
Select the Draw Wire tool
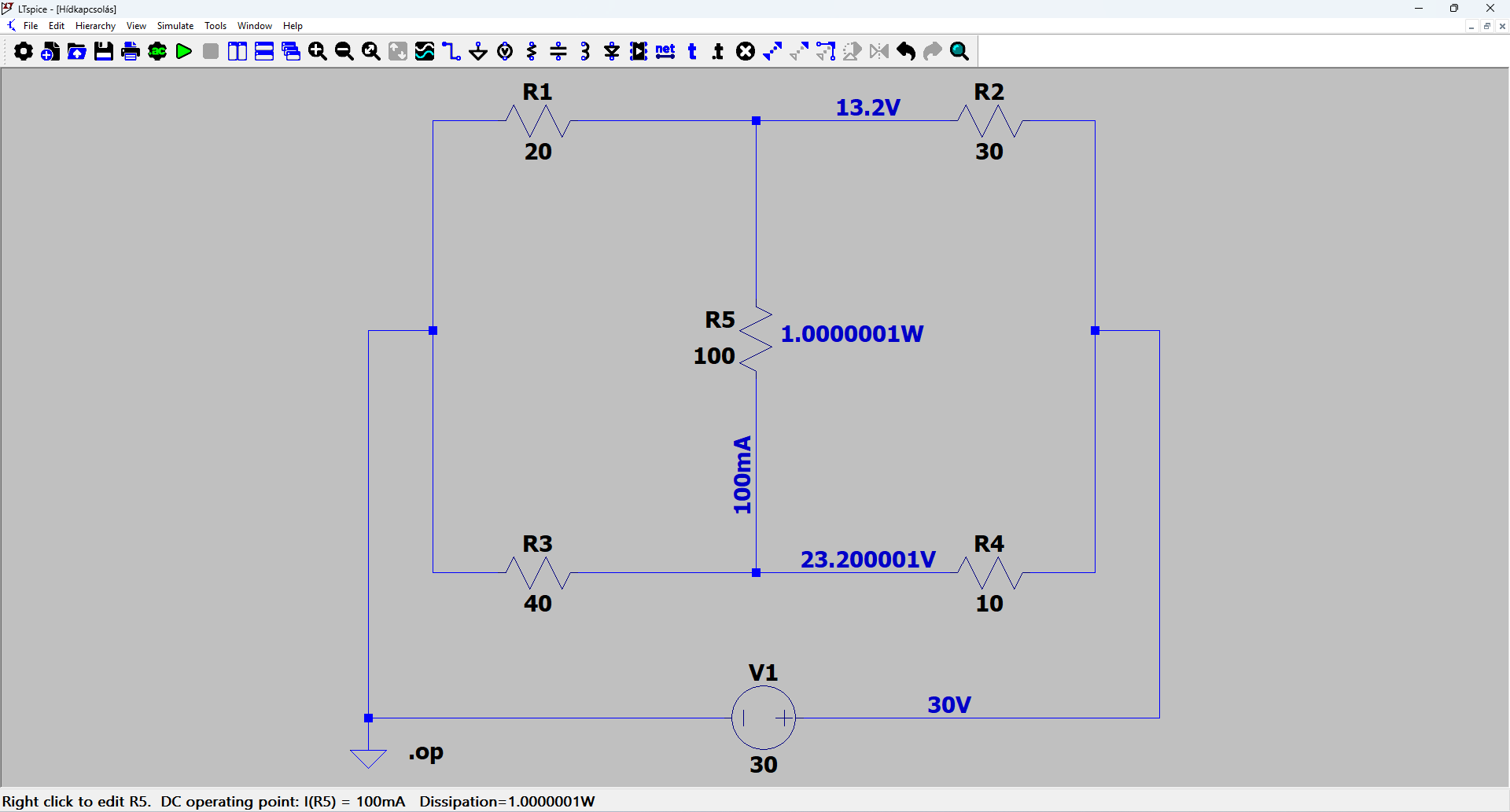(x=451, y=52)
